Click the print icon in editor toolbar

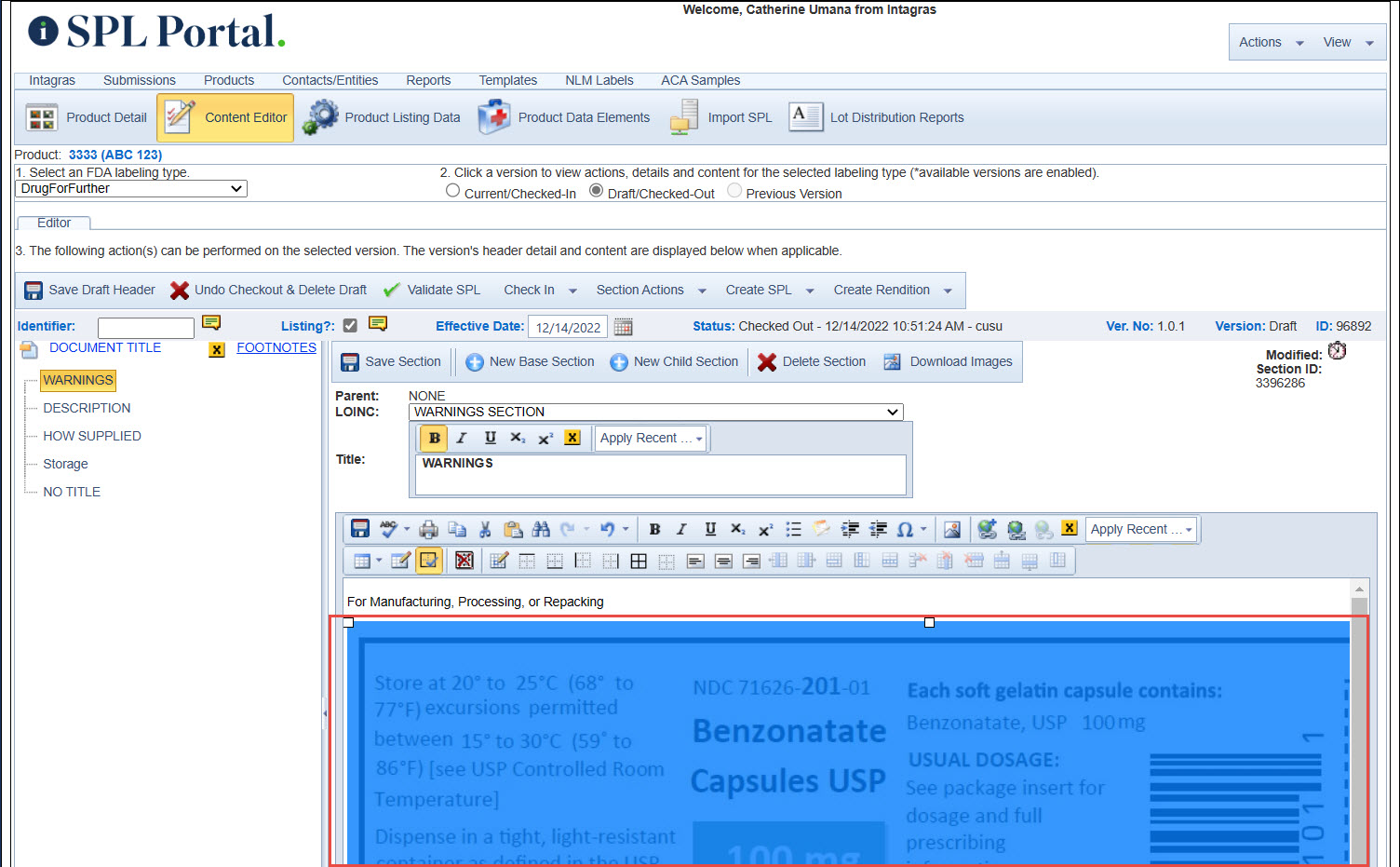(x=428, y=529)
